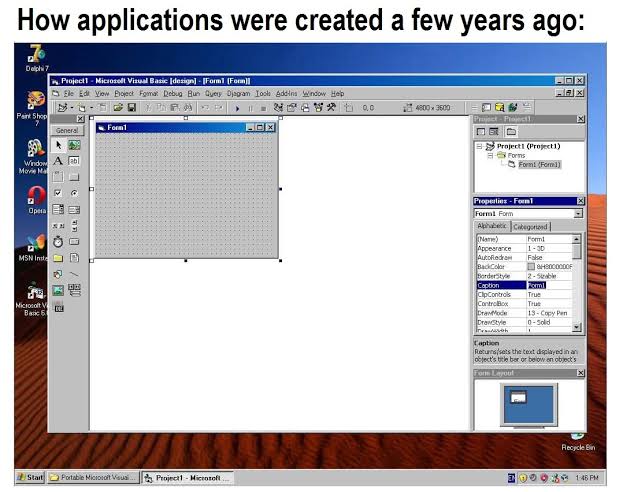
Task: Click View Object in Project panel
Action: coord(494,132)
